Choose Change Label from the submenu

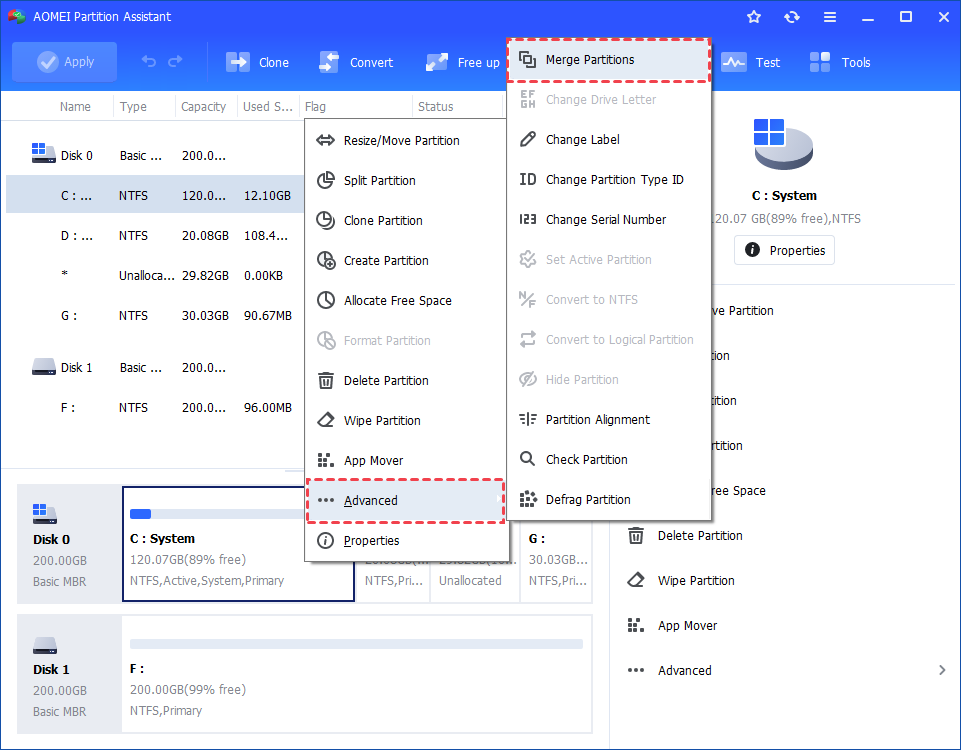tap(609, 140)
